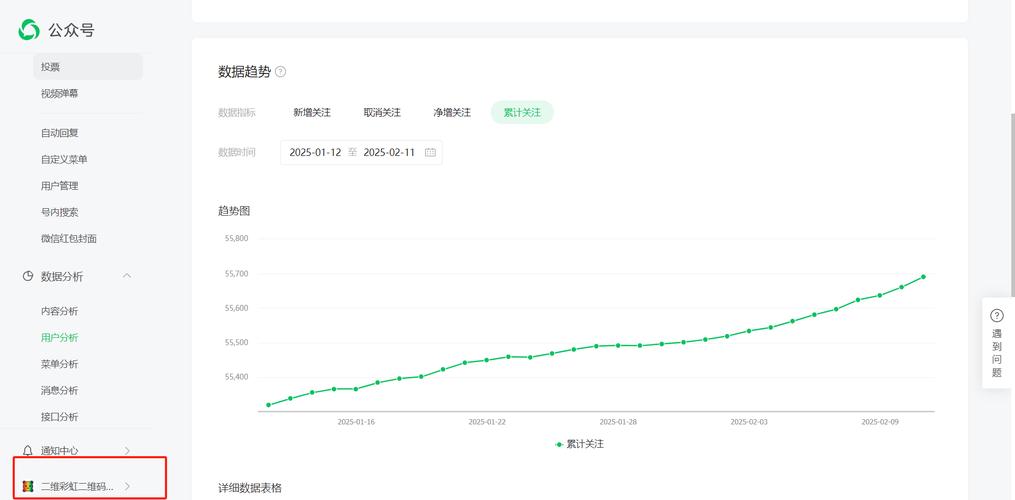Click the last data point on trend line
1015x500 pixels.
point(923,277)
